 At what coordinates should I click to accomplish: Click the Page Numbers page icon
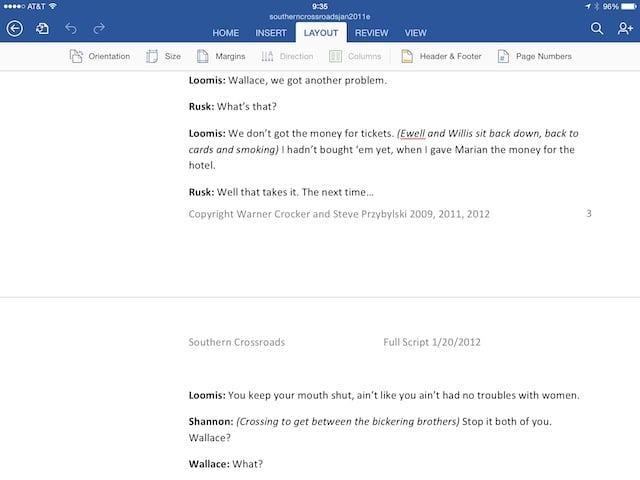coord(503,56)
